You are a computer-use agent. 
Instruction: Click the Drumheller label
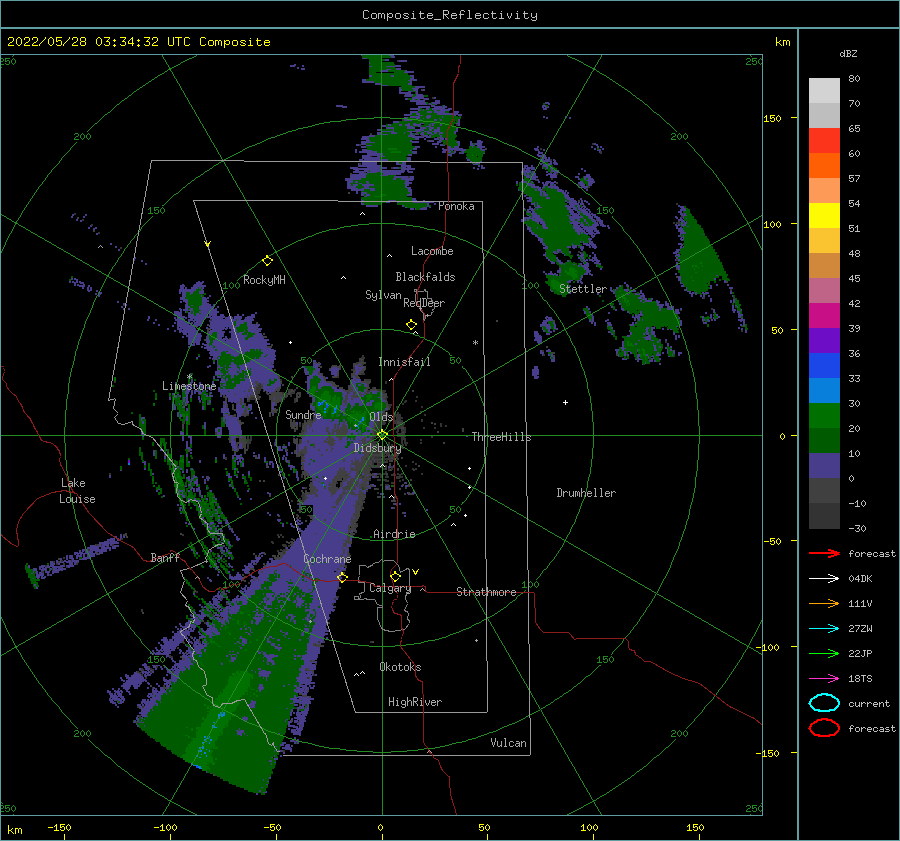586,493
